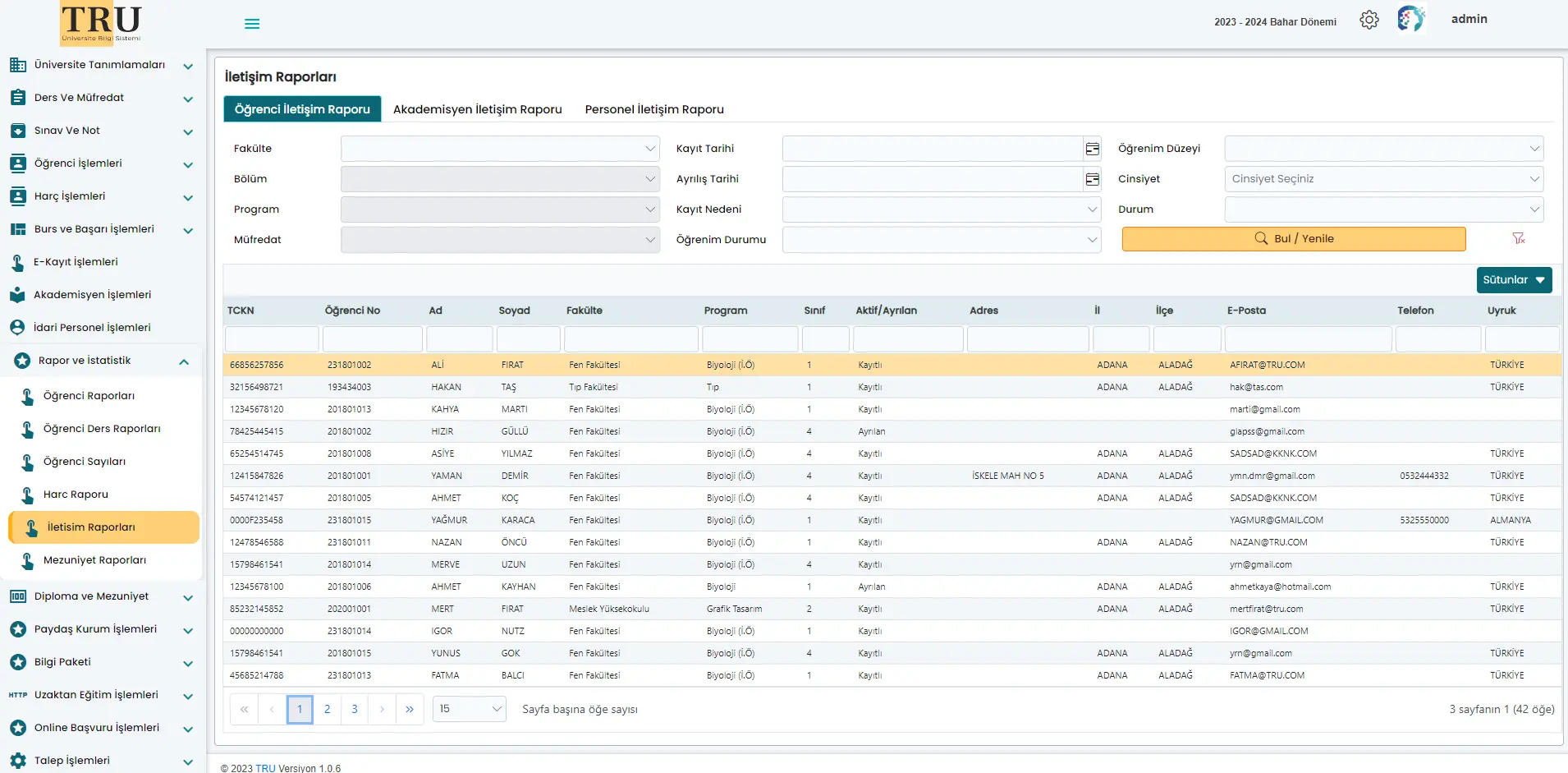Open Ayrılış Tarihi calendar picker icon
The height and width of the screenshot is (773, 1568).
click(1092, 179)
